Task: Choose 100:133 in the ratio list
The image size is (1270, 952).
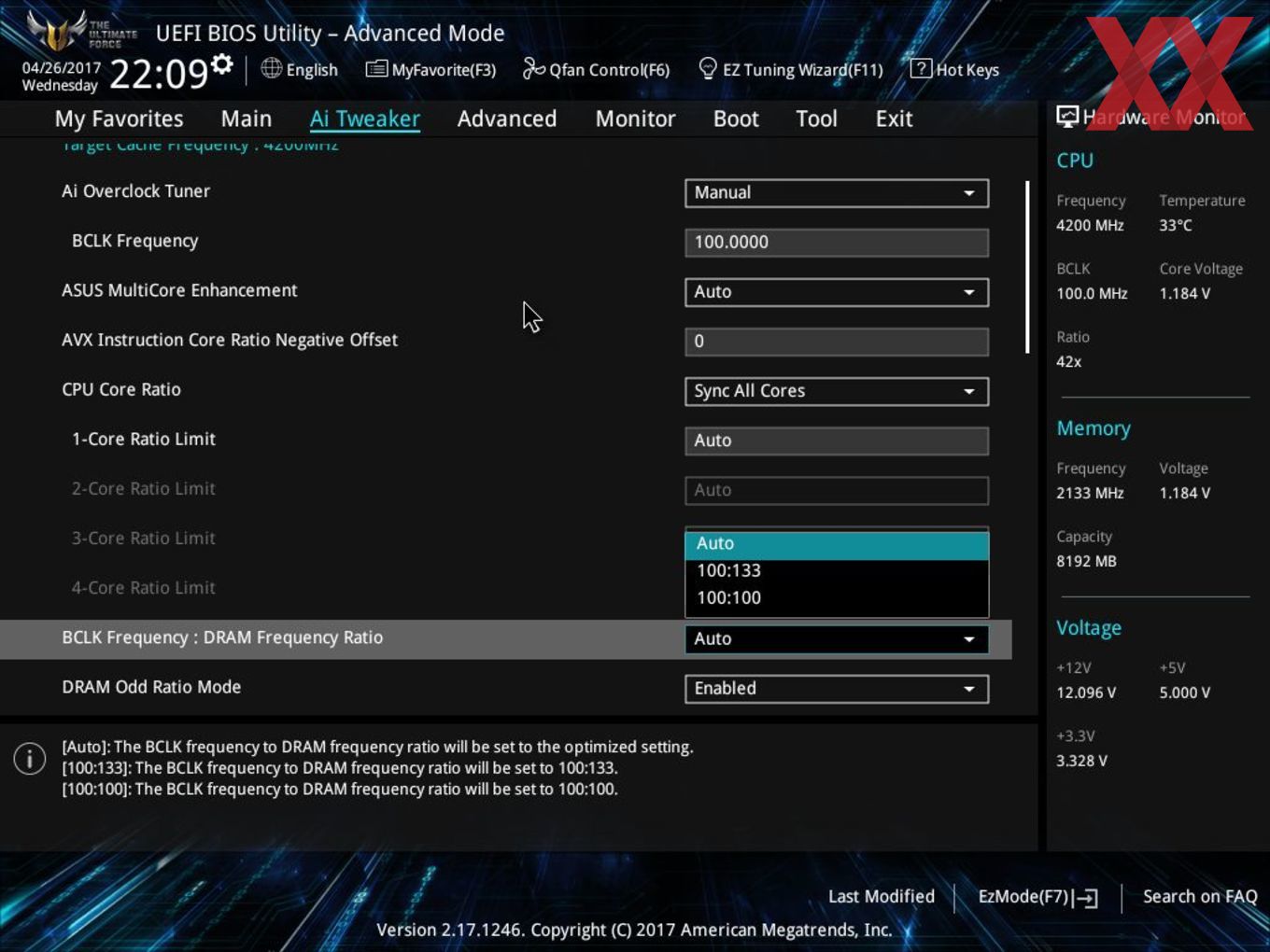Action: pos(837,570)
